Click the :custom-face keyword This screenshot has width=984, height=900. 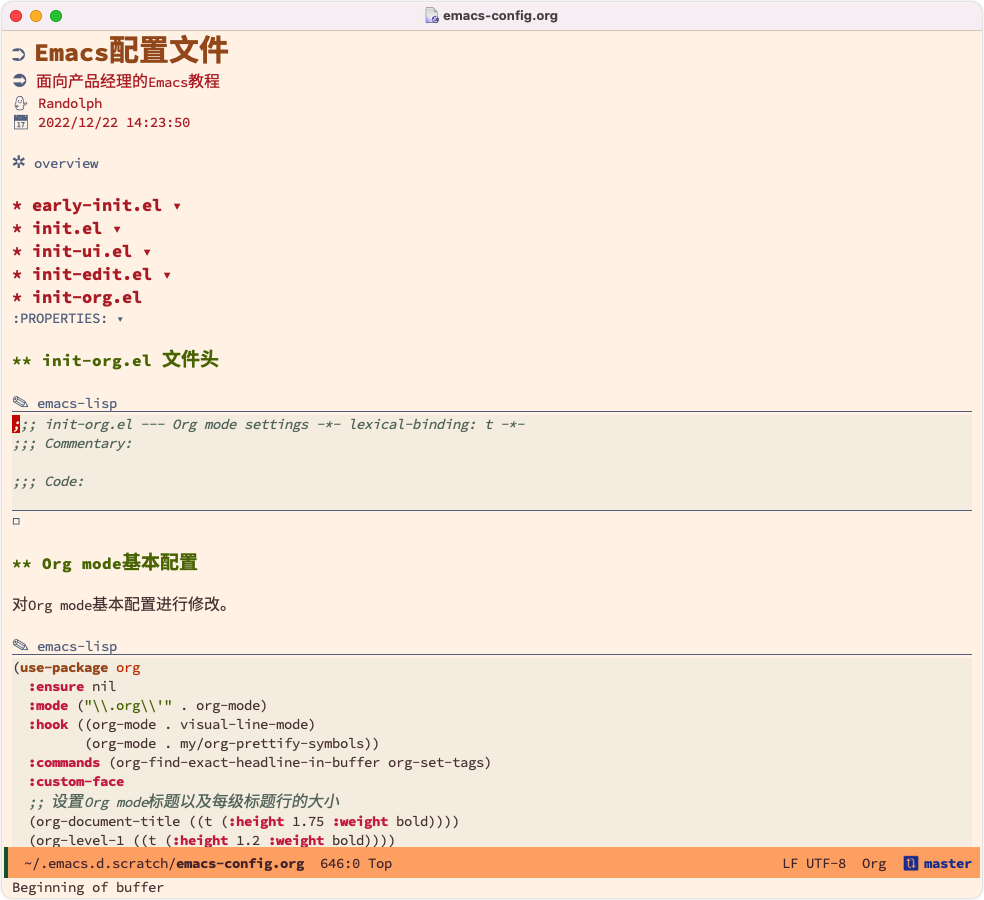[x=77, y=781]
